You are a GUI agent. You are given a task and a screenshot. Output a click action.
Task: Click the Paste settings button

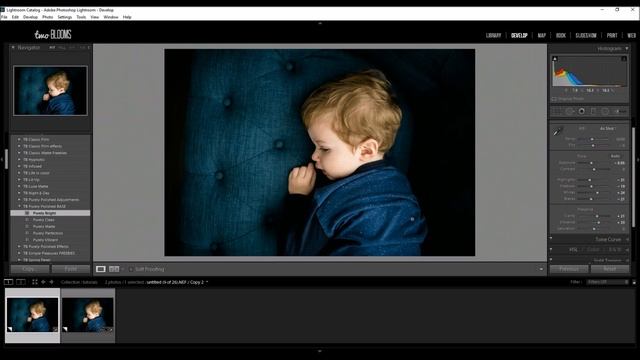71,269
